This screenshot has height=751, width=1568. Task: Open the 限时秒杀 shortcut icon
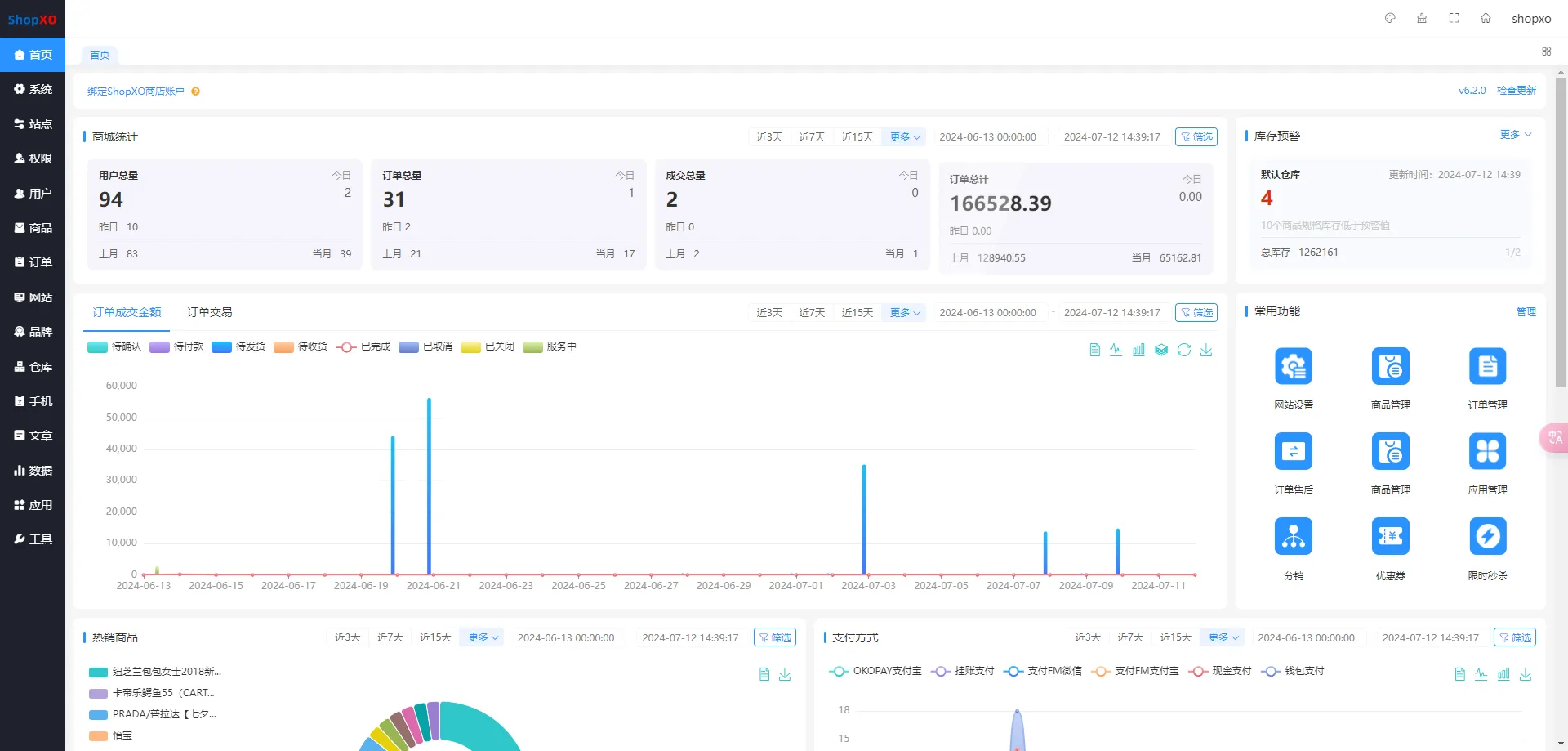pyautogui.click(x=1487, y=536)
